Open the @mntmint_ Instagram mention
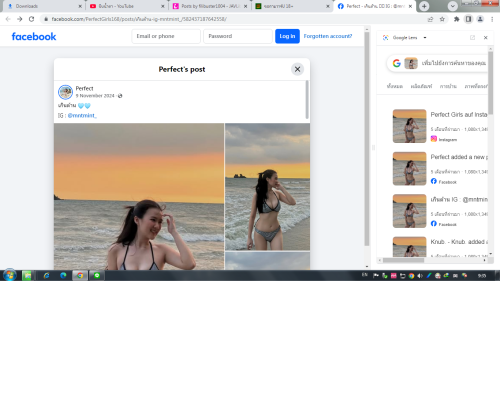 pyautogui.click(x=82, y=115)
